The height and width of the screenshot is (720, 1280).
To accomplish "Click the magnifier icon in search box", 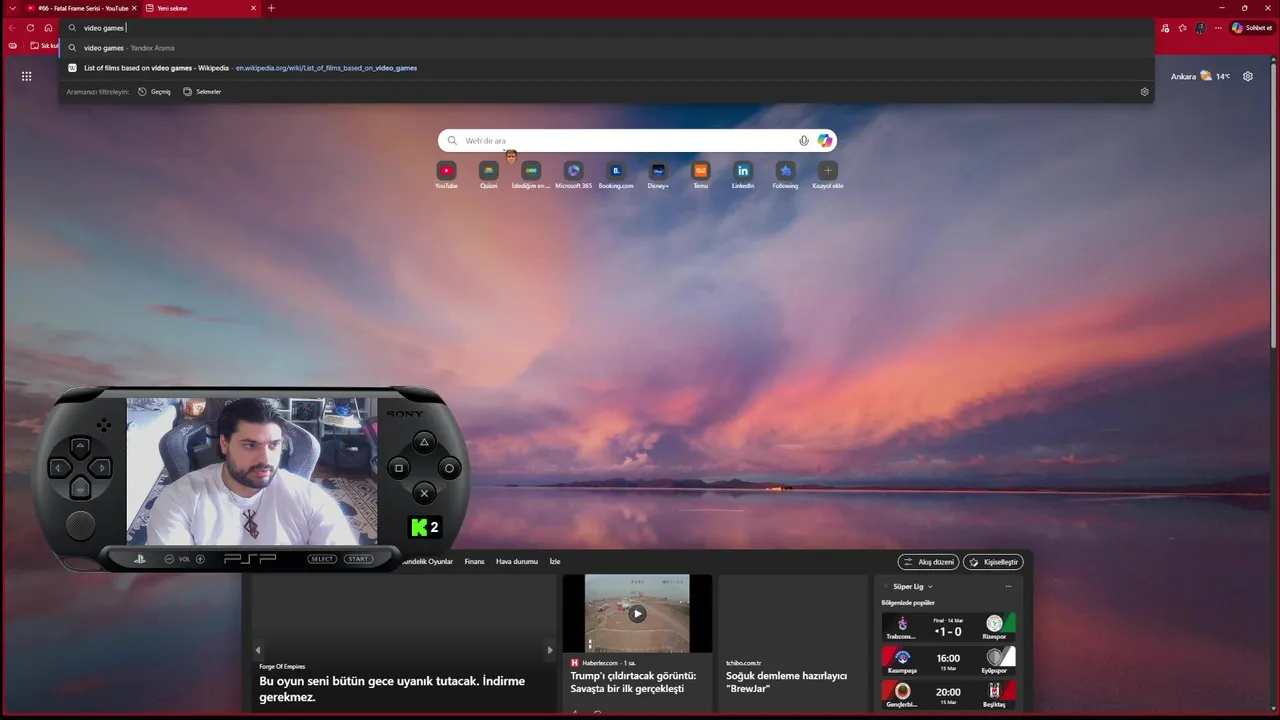I will point(452,141).
